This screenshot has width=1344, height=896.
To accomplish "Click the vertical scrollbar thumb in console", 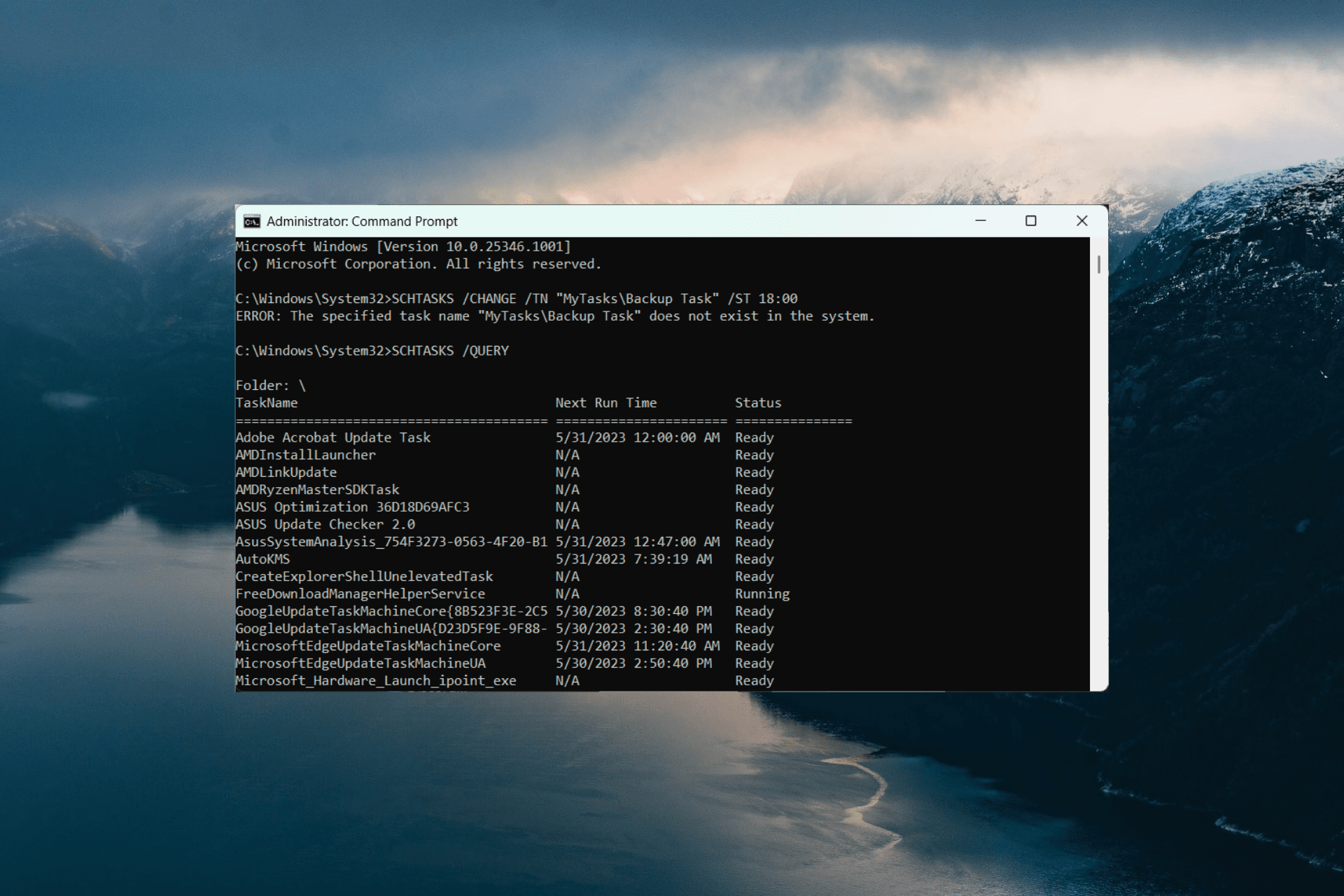I will (x=1098, y=265).
